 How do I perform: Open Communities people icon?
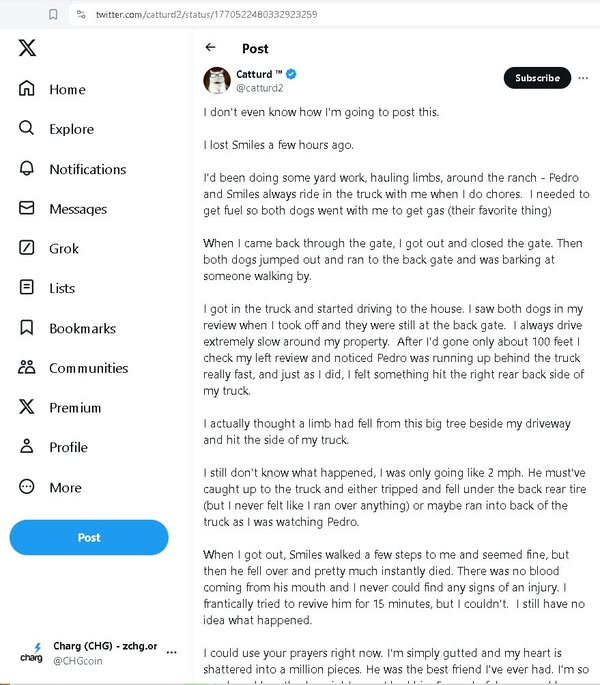pyautogui.click(x=27, y=368)
